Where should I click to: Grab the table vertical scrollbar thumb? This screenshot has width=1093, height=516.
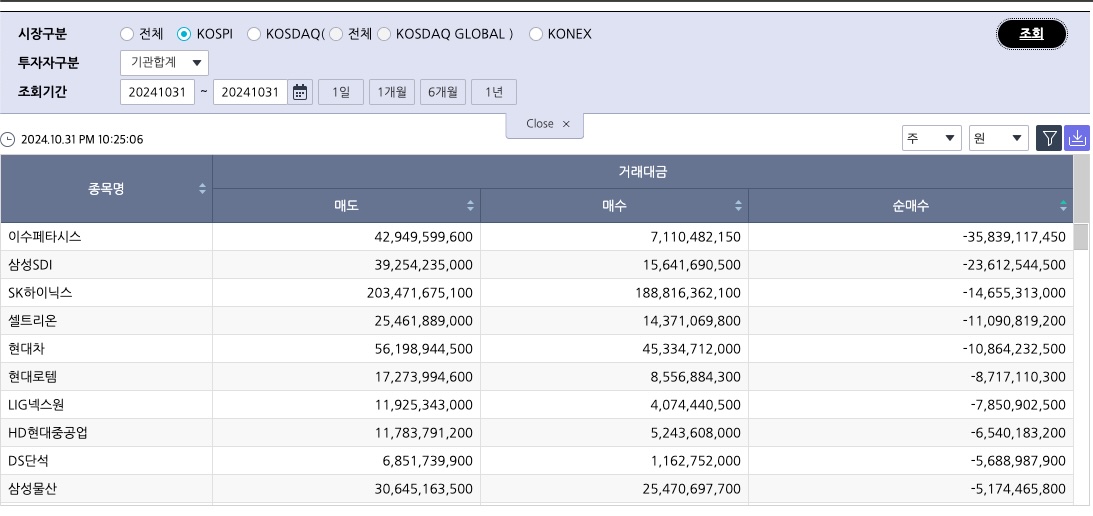point(1080,237)
